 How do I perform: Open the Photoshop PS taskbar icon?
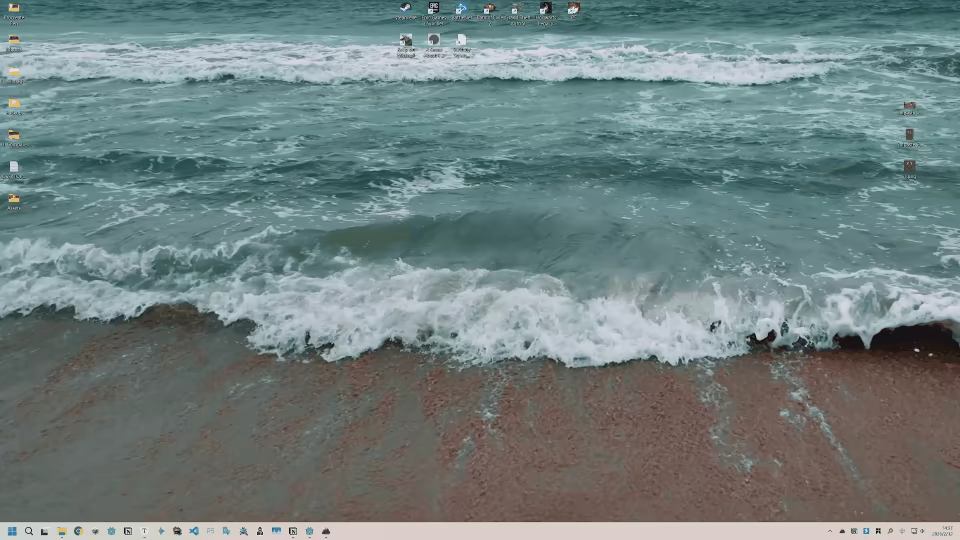[x=211, y=531]
